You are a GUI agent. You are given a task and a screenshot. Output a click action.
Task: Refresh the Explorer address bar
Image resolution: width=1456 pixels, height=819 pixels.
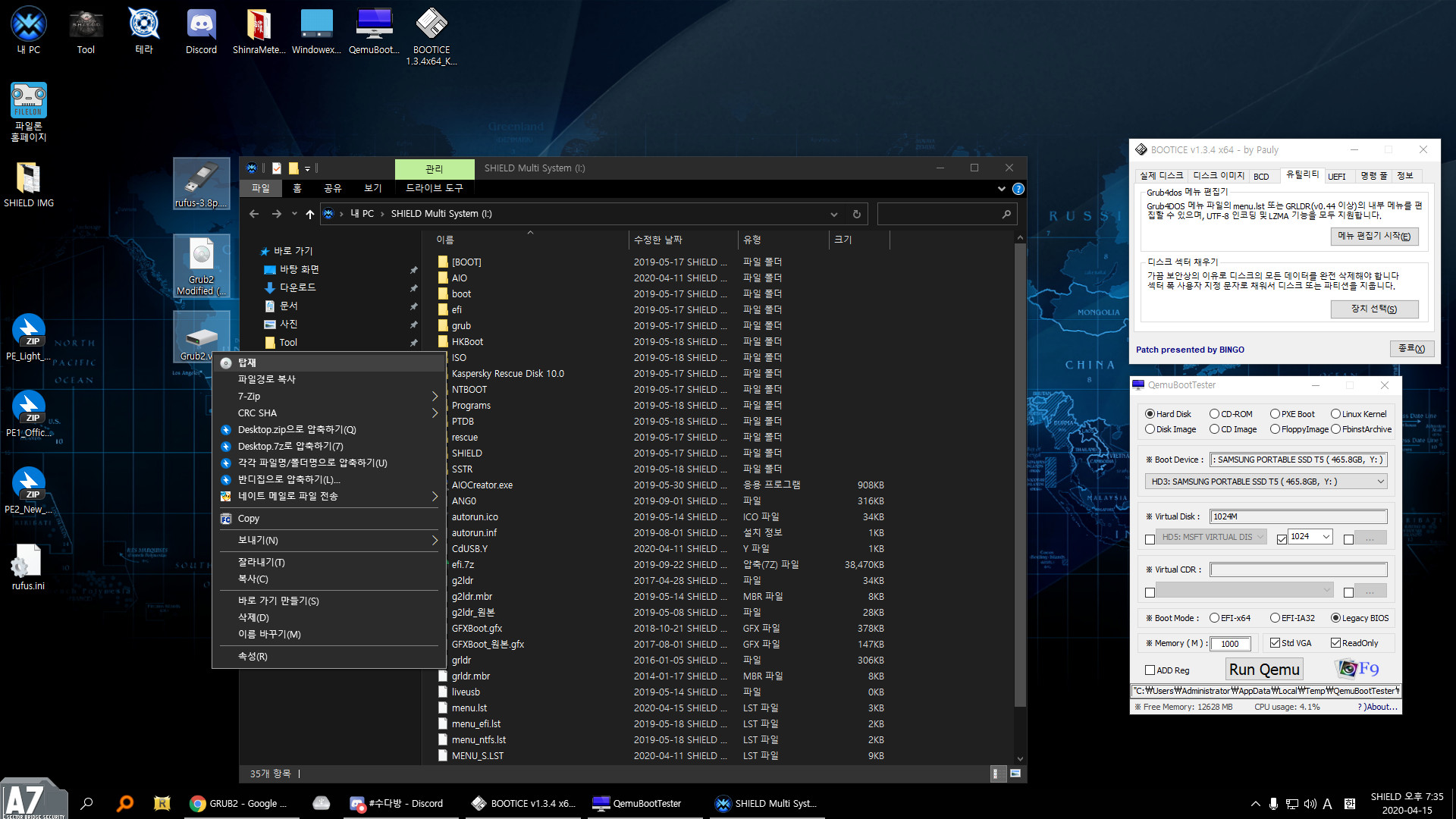[x=857, y=214]
